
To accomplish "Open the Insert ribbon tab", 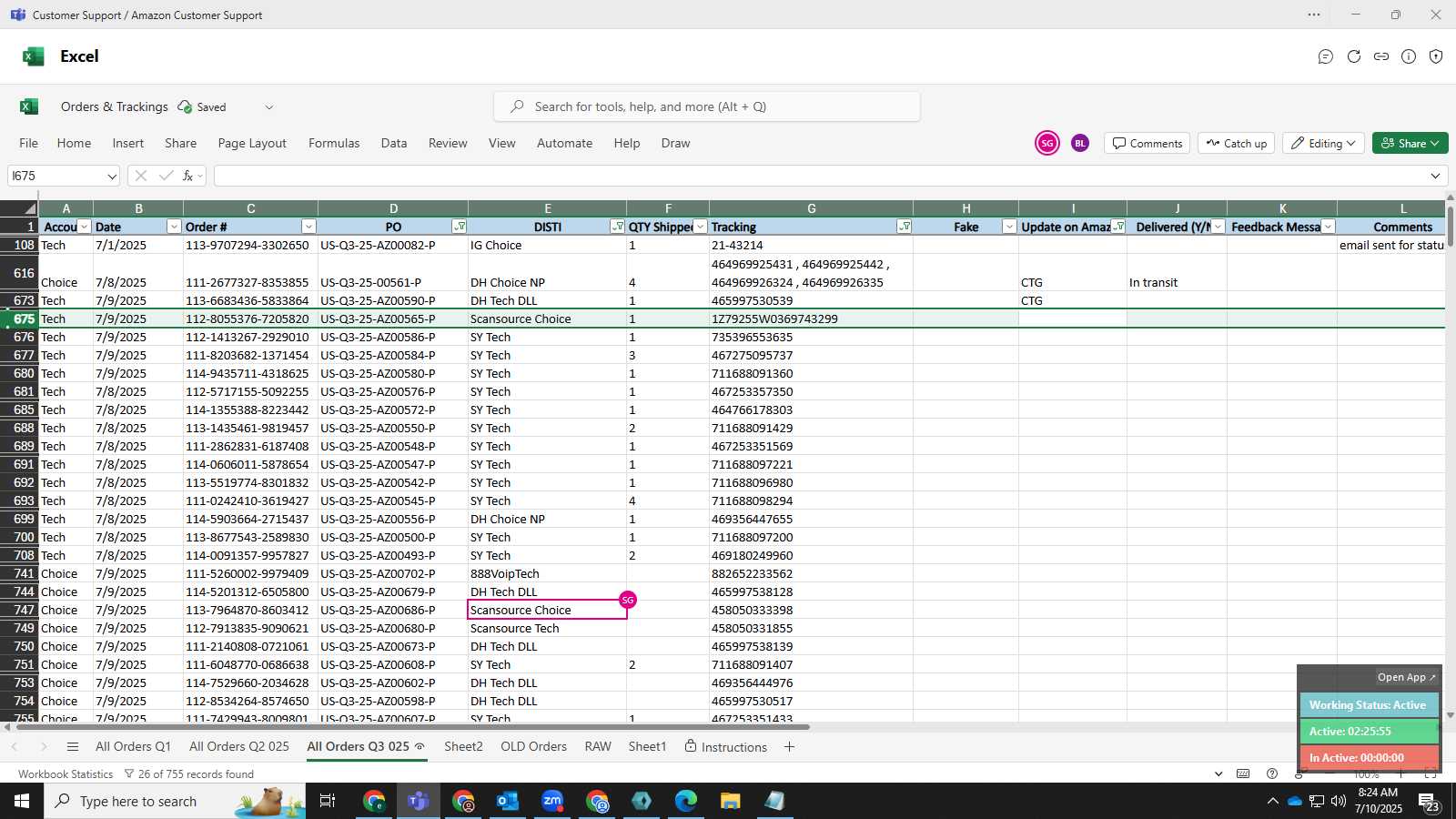I will tap(128, 143).
